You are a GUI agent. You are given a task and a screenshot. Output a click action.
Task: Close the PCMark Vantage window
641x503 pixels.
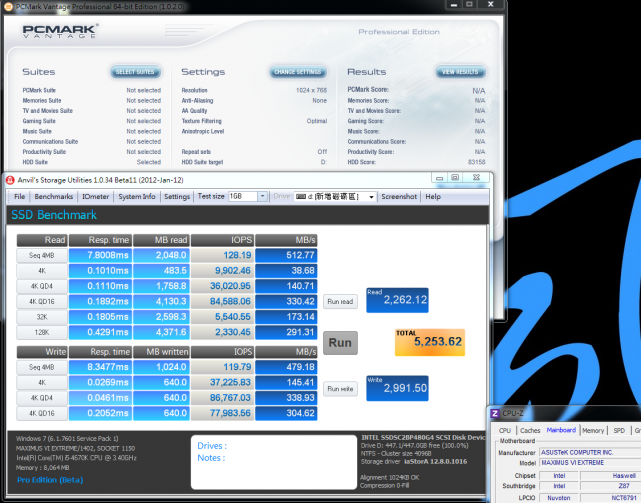tap(491, 4)
